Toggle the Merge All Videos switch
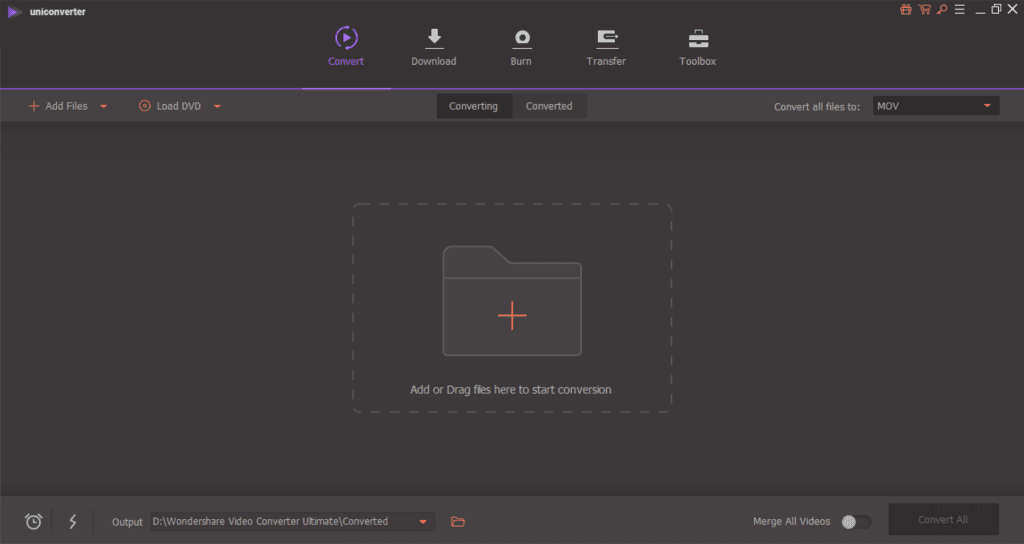This screenshot has width=1024, height=544. click(855, 521)
